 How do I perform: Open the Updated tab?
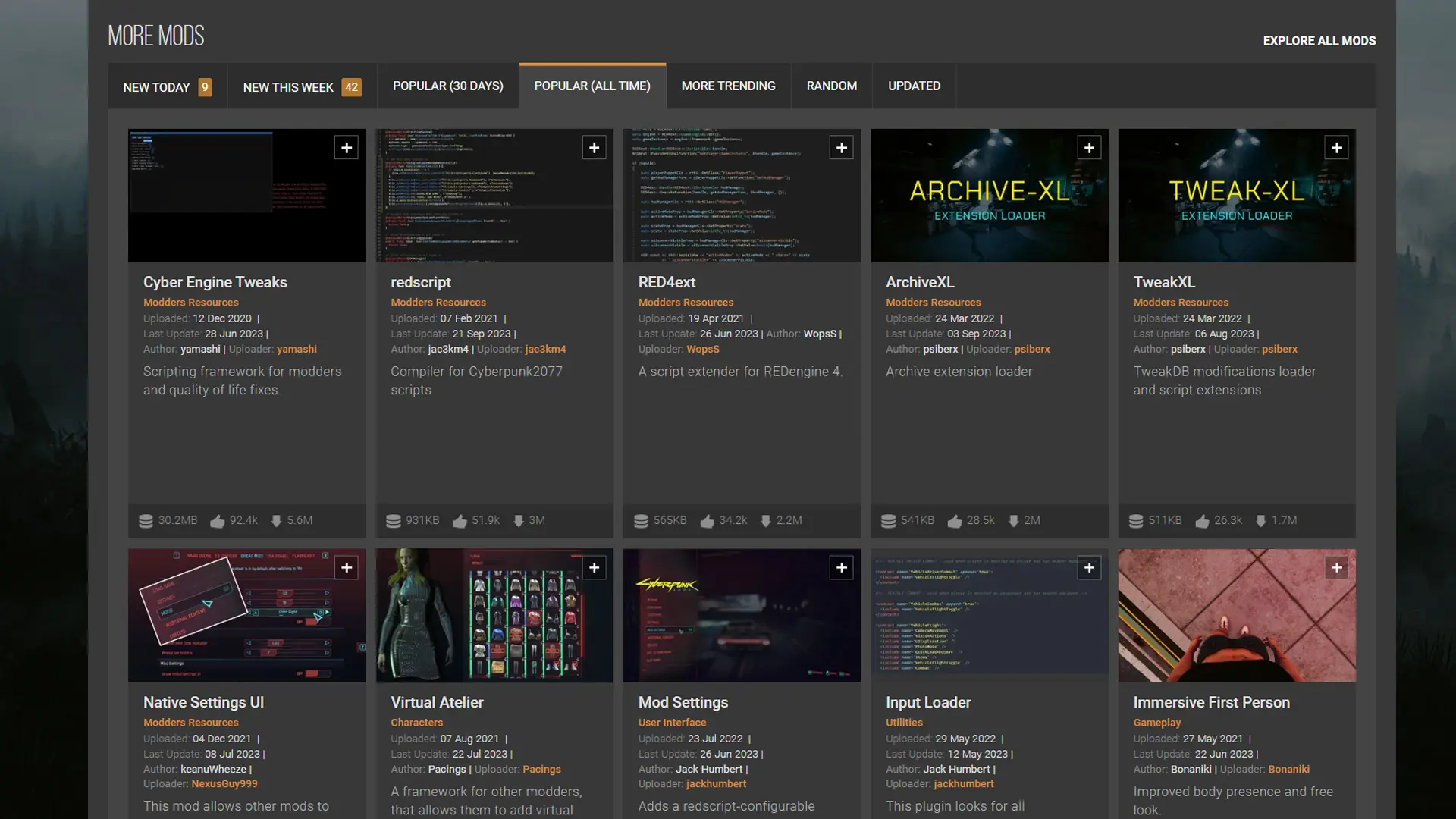[x=914, y=86]
